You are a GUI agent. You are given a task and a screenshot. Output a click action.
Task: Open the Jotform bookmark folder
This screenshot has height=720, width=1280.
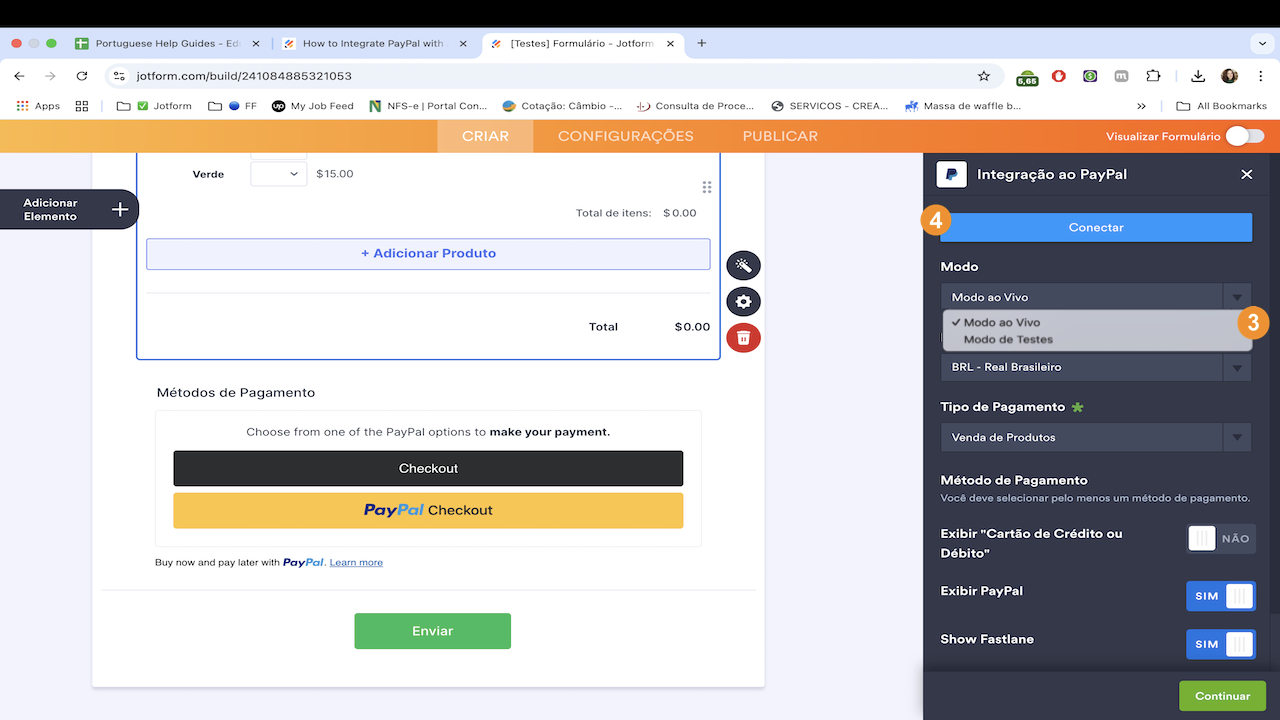point(154,106)
